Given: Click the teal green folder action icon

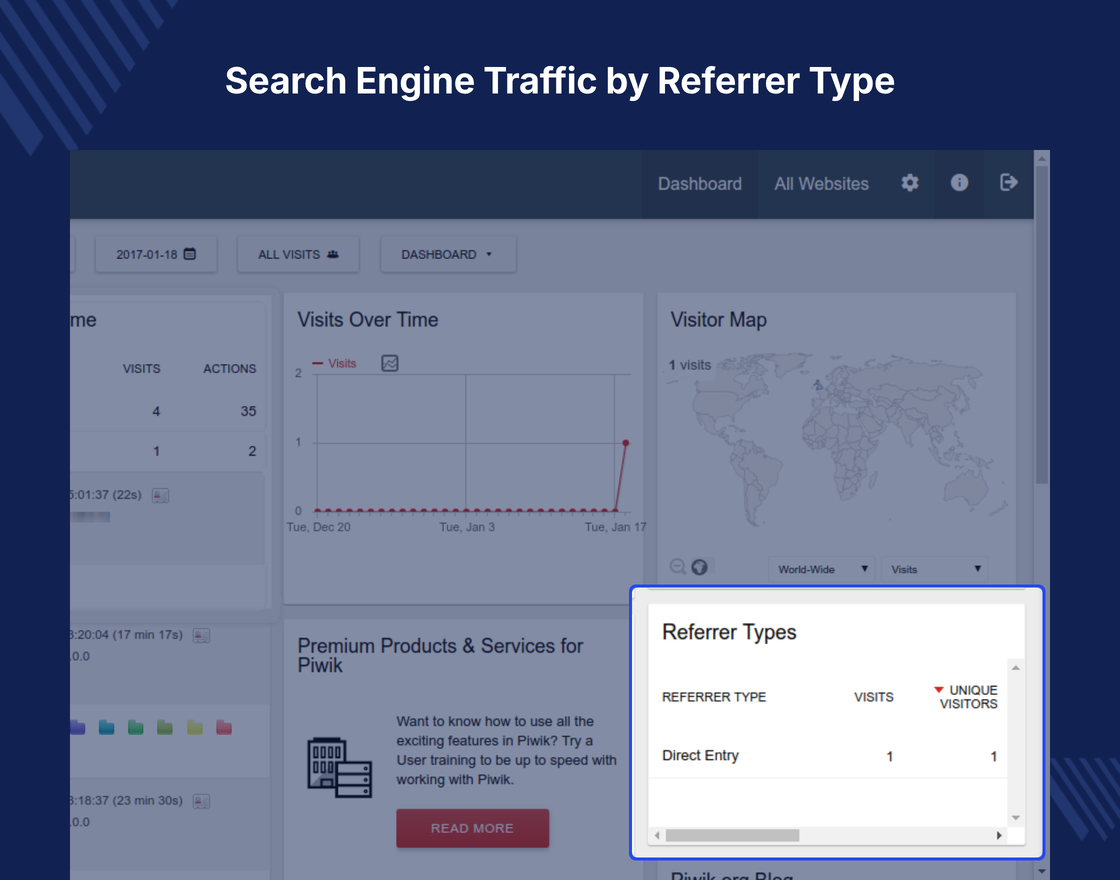Looking at the screenshot, I should pyautogui.click(x=136, y=727).
